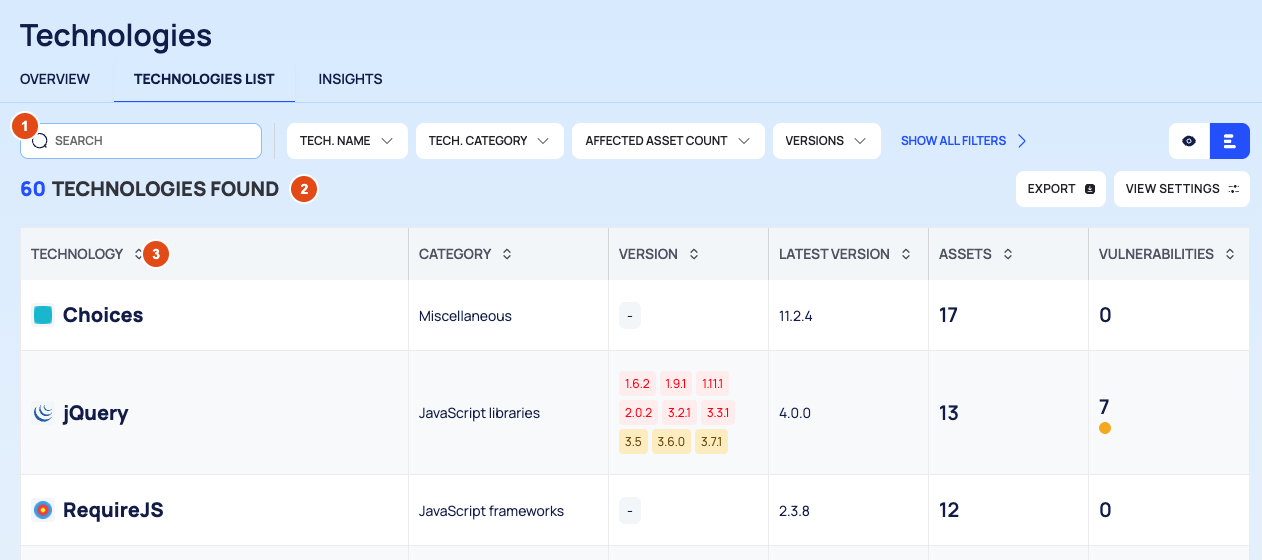Viewport: 1262px width, 560px height.
Task: Click jQuery vulnerability count 7
Action: coord(1104,407)
